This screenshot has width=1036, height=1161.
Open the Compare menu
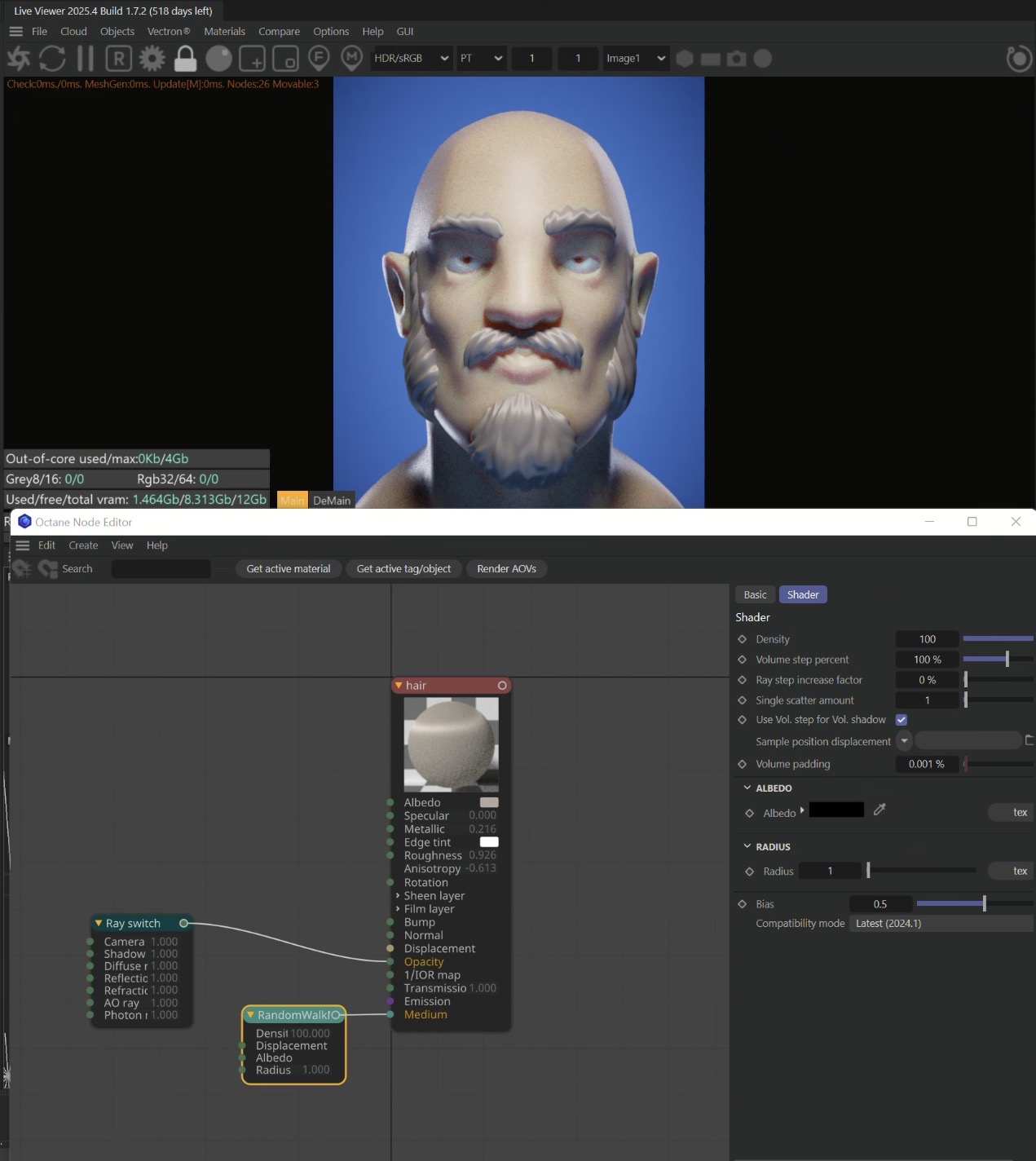(x=279, y=32)
